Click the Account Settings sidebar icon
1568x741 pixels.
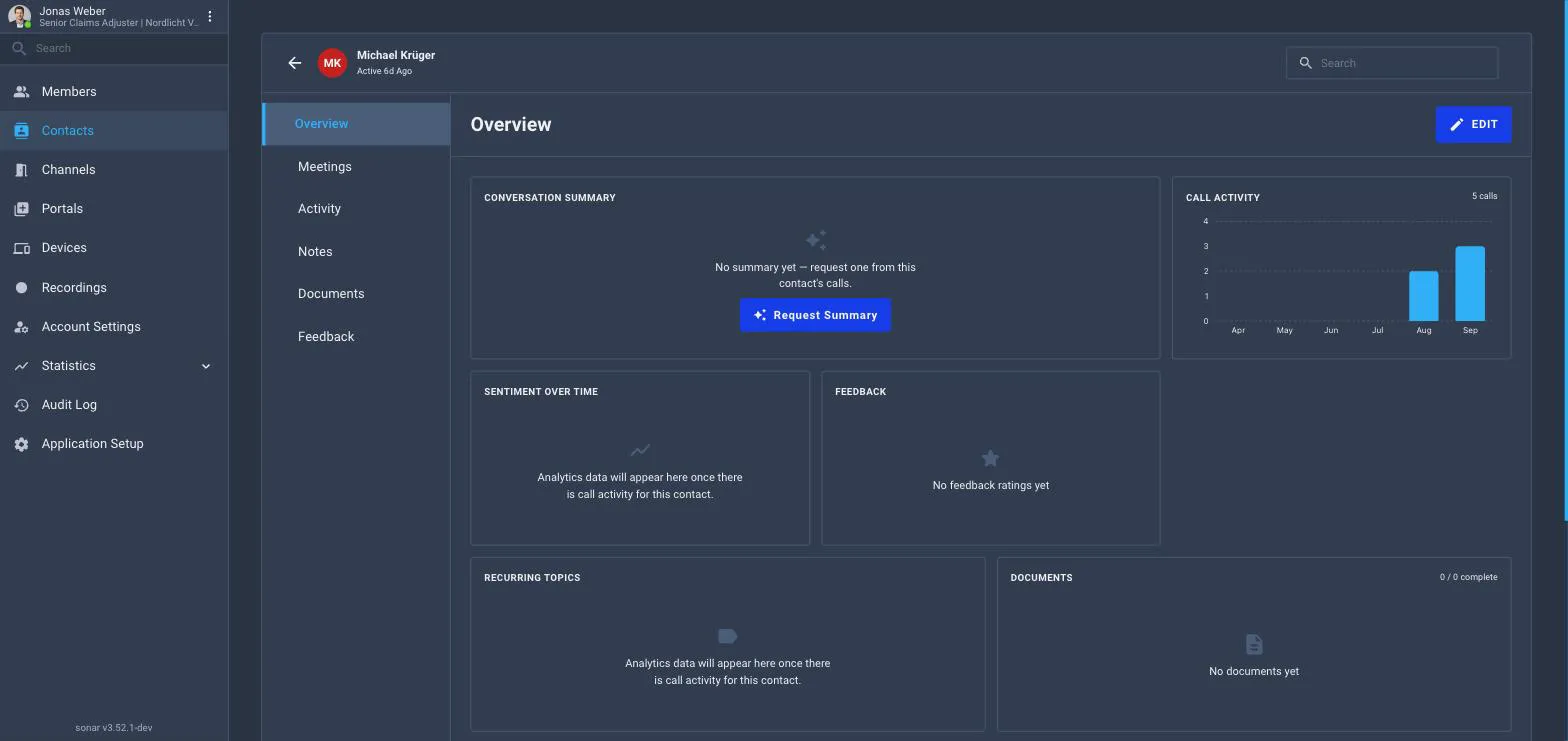tap(21, 327)
